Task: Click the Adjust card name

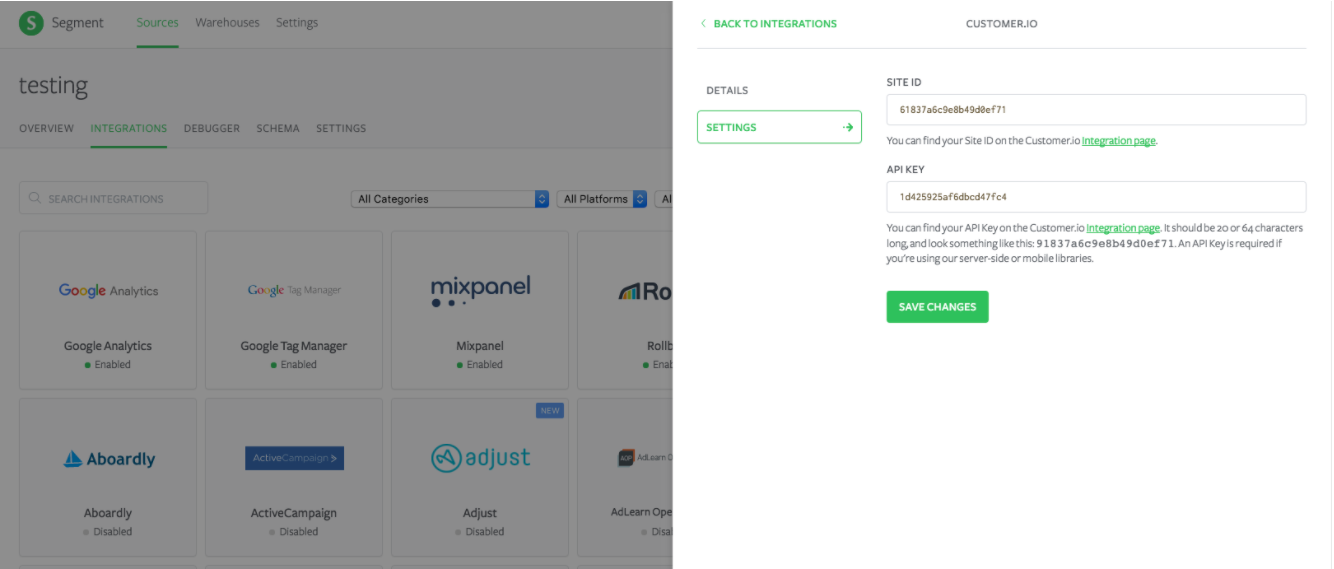Action: 480,513
